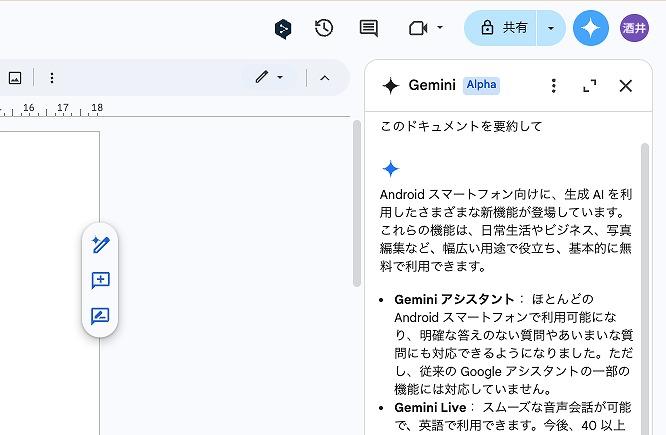Click the dark hexagon extension icon
Screen dimensions: 666x435
click(x=283, y=29)
